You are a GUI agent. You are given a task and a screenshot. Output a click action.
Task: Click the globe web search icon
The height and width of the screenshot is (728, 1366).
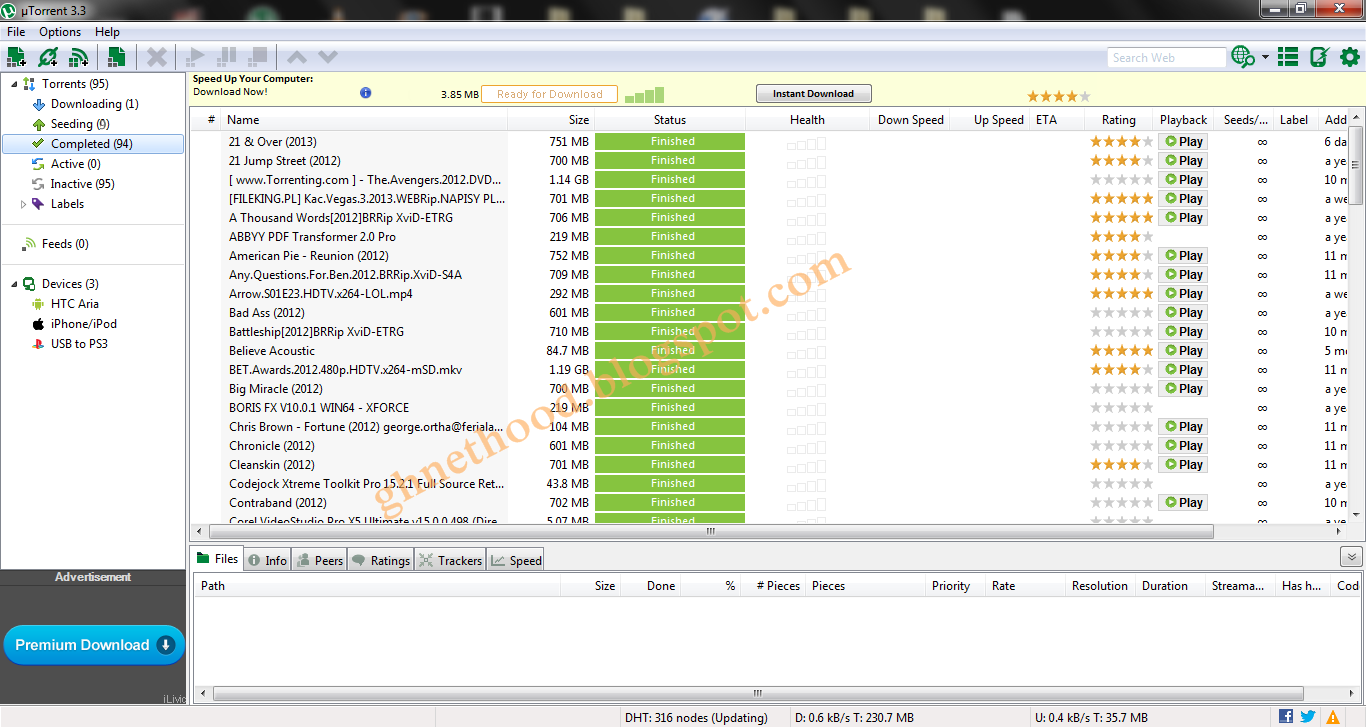coord(1243,57)
